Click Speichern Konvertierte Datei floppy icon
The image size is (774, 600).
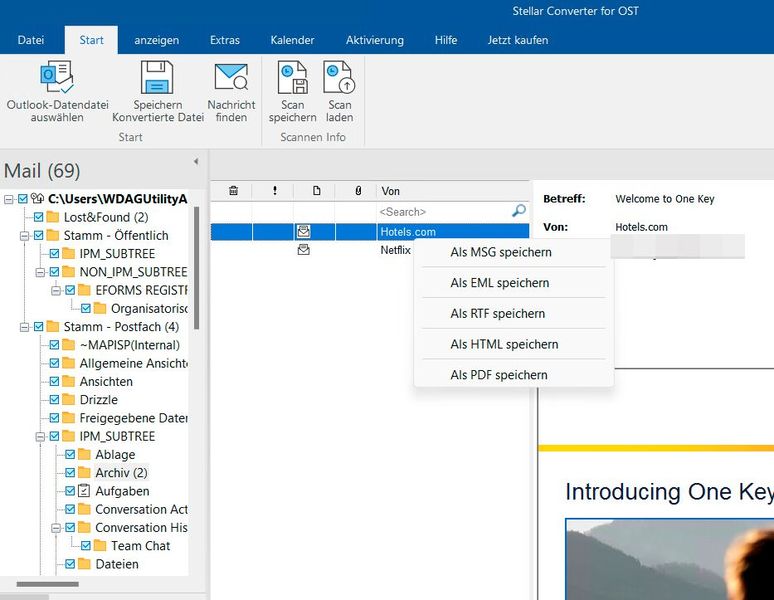[157, 78]
